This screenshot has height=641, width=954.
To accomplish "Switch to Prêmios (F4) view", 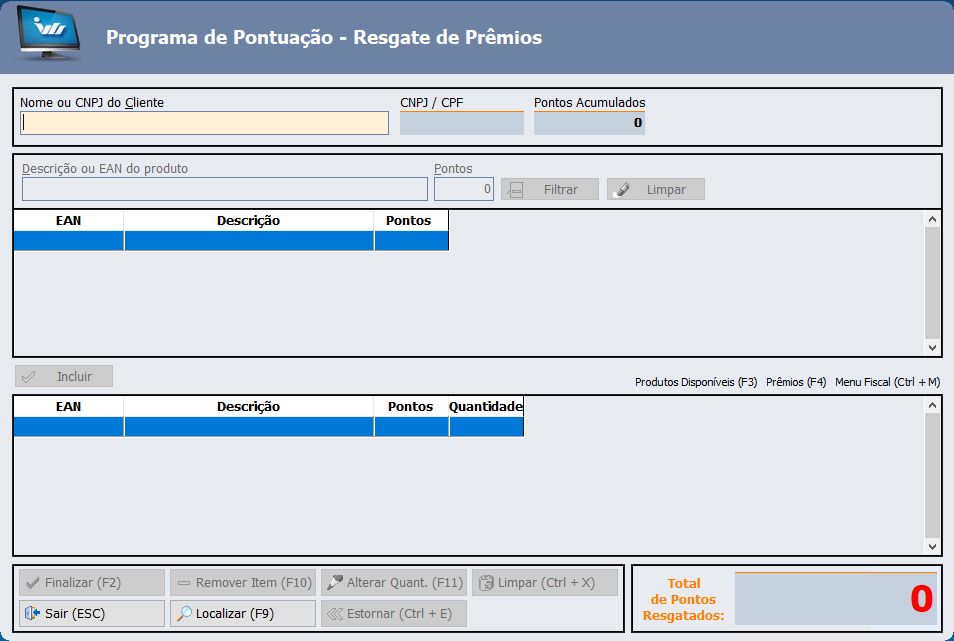I will coord(796,382).
